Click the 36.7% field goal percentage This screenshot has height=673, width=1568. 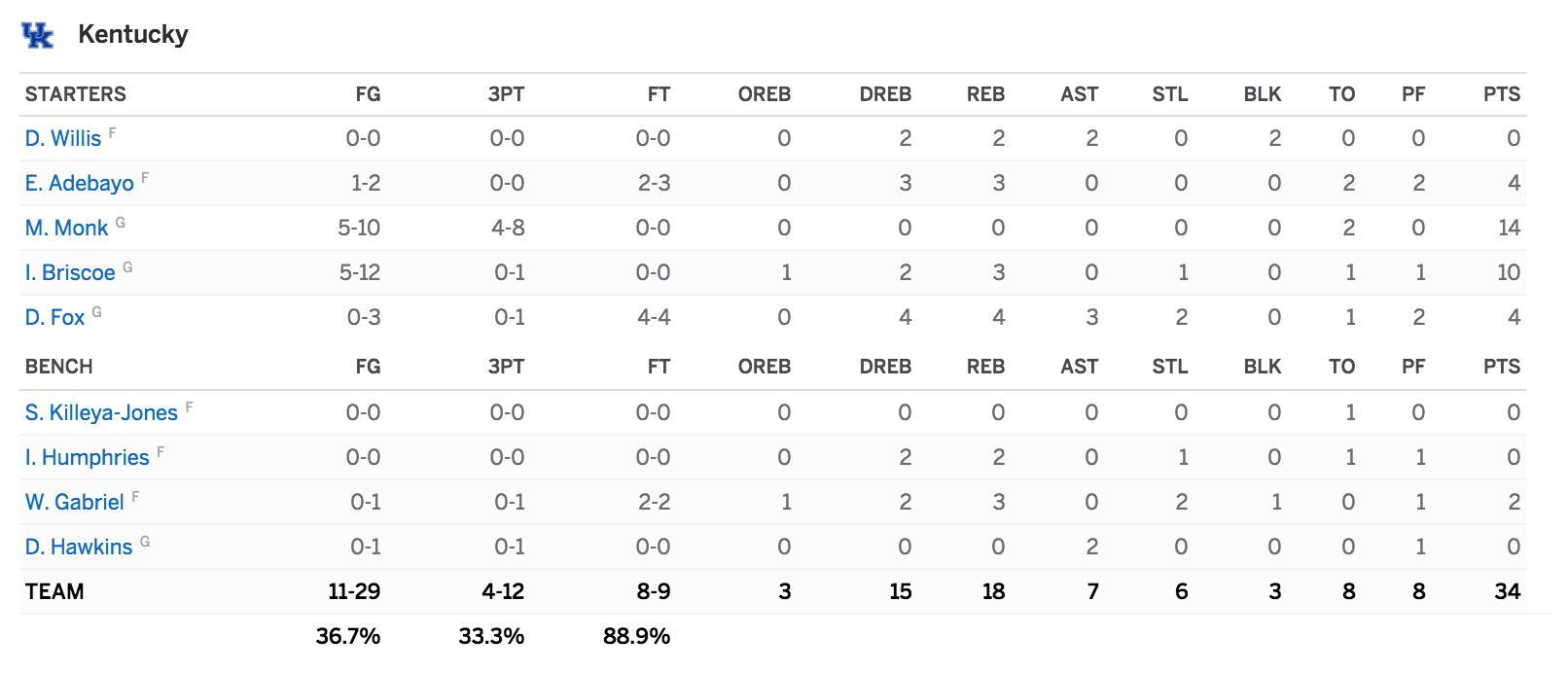click(x=348, y=636)
